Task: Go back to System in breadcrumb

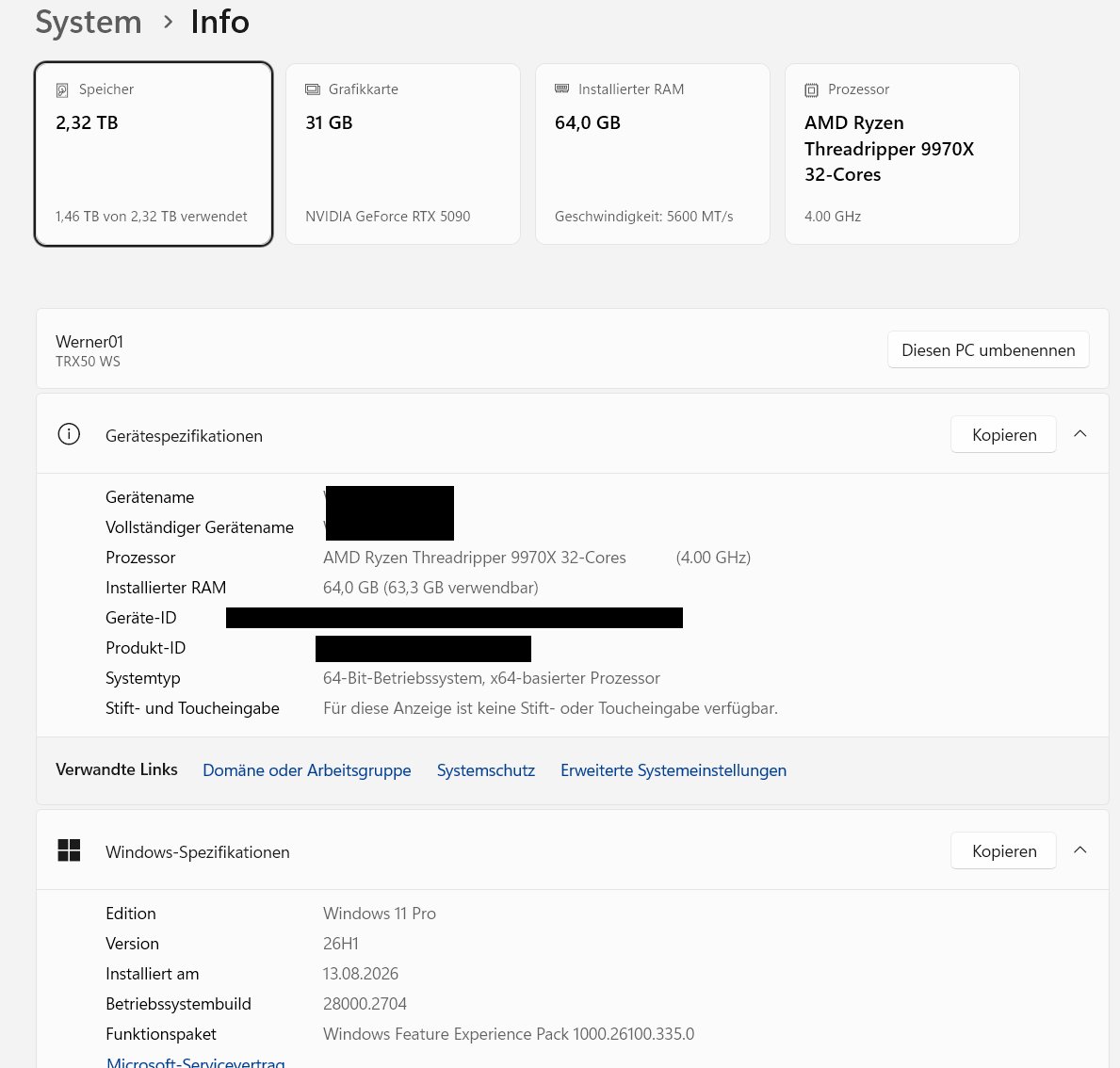Action: point(89,23)
